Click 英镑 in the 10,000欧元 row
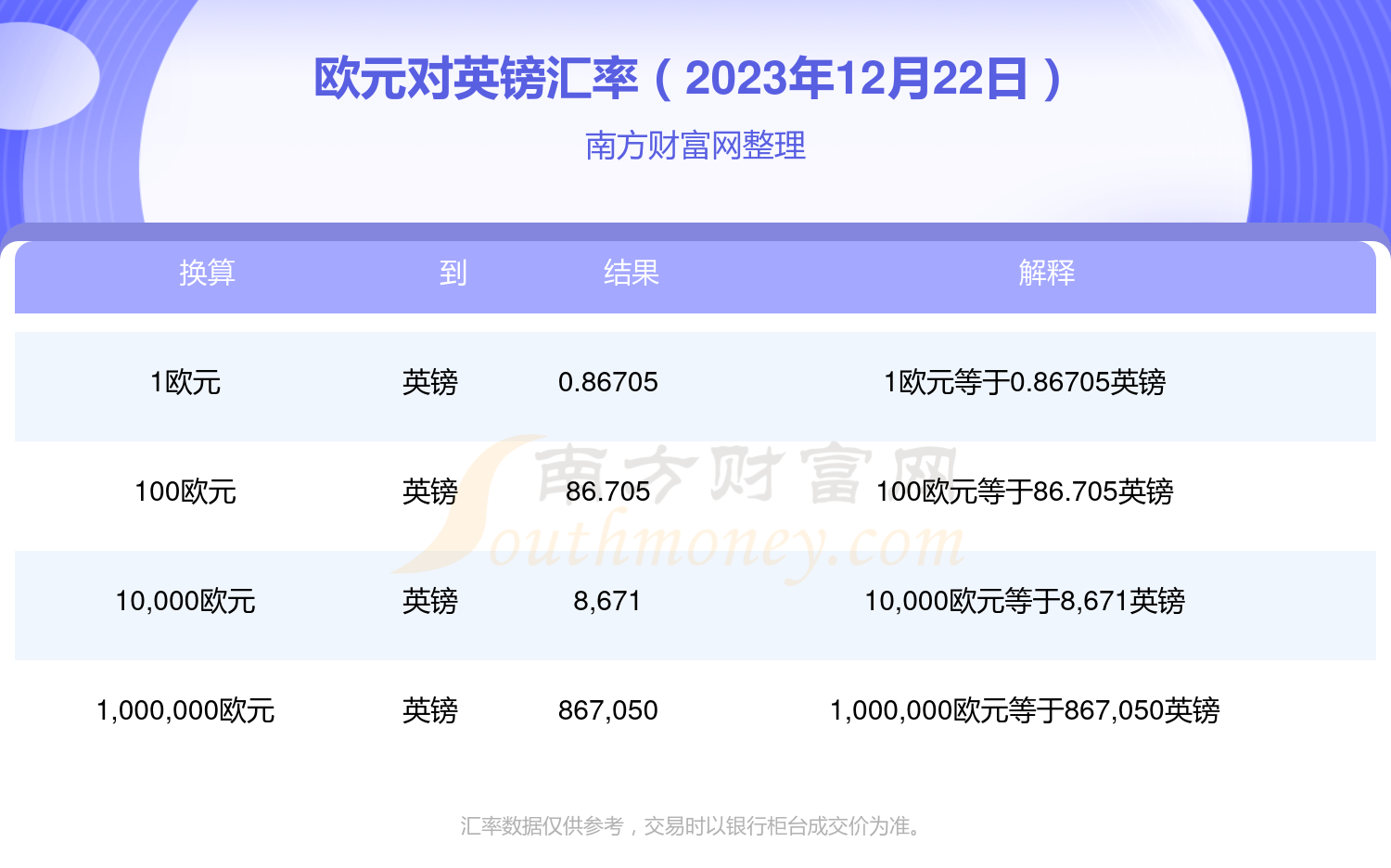This screenshot has height=868, width=1391. [430, 601]
